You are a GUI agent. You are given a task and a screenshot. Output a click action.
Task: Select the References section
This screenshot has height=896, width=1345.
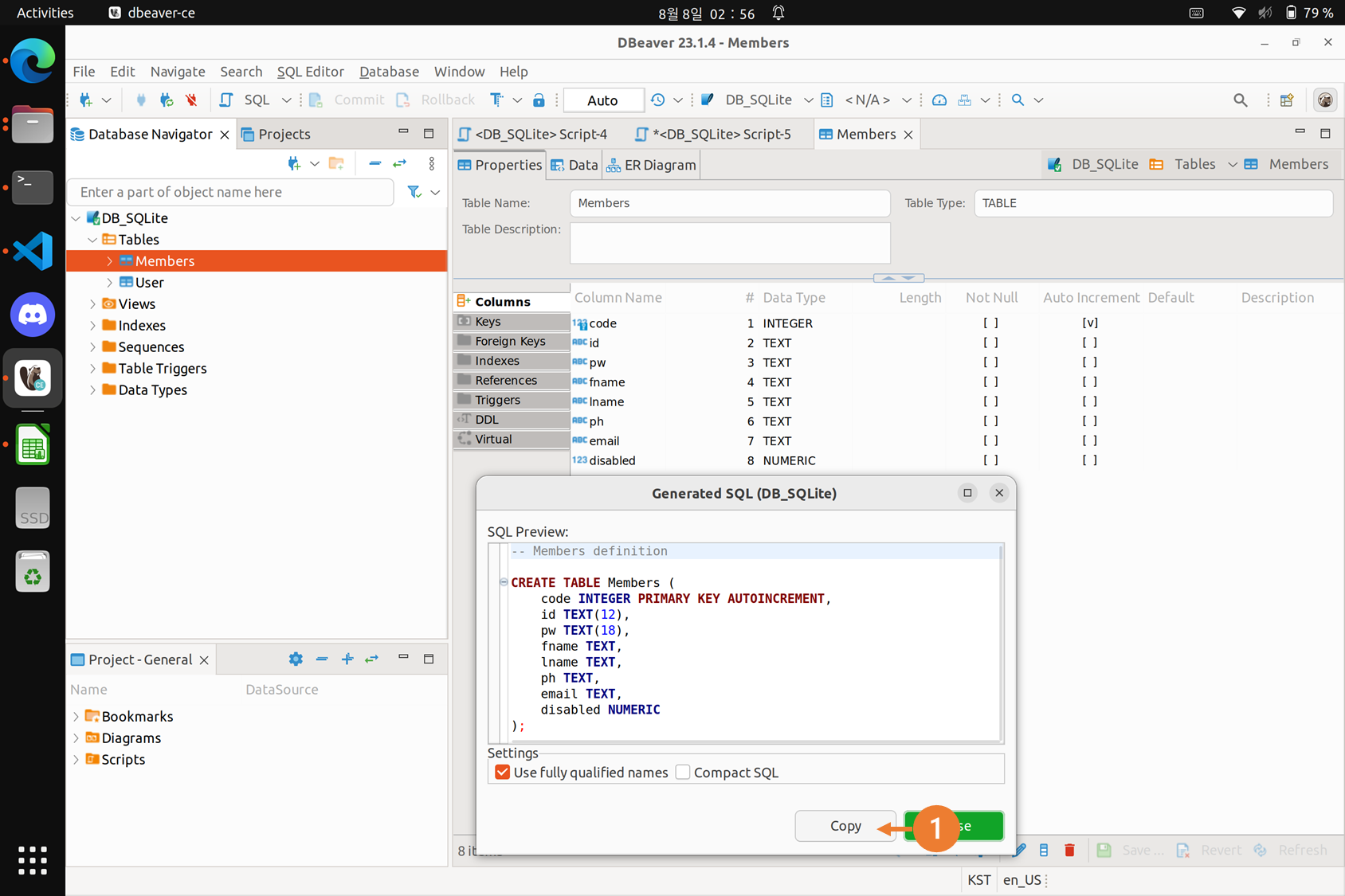coord(512,381)
